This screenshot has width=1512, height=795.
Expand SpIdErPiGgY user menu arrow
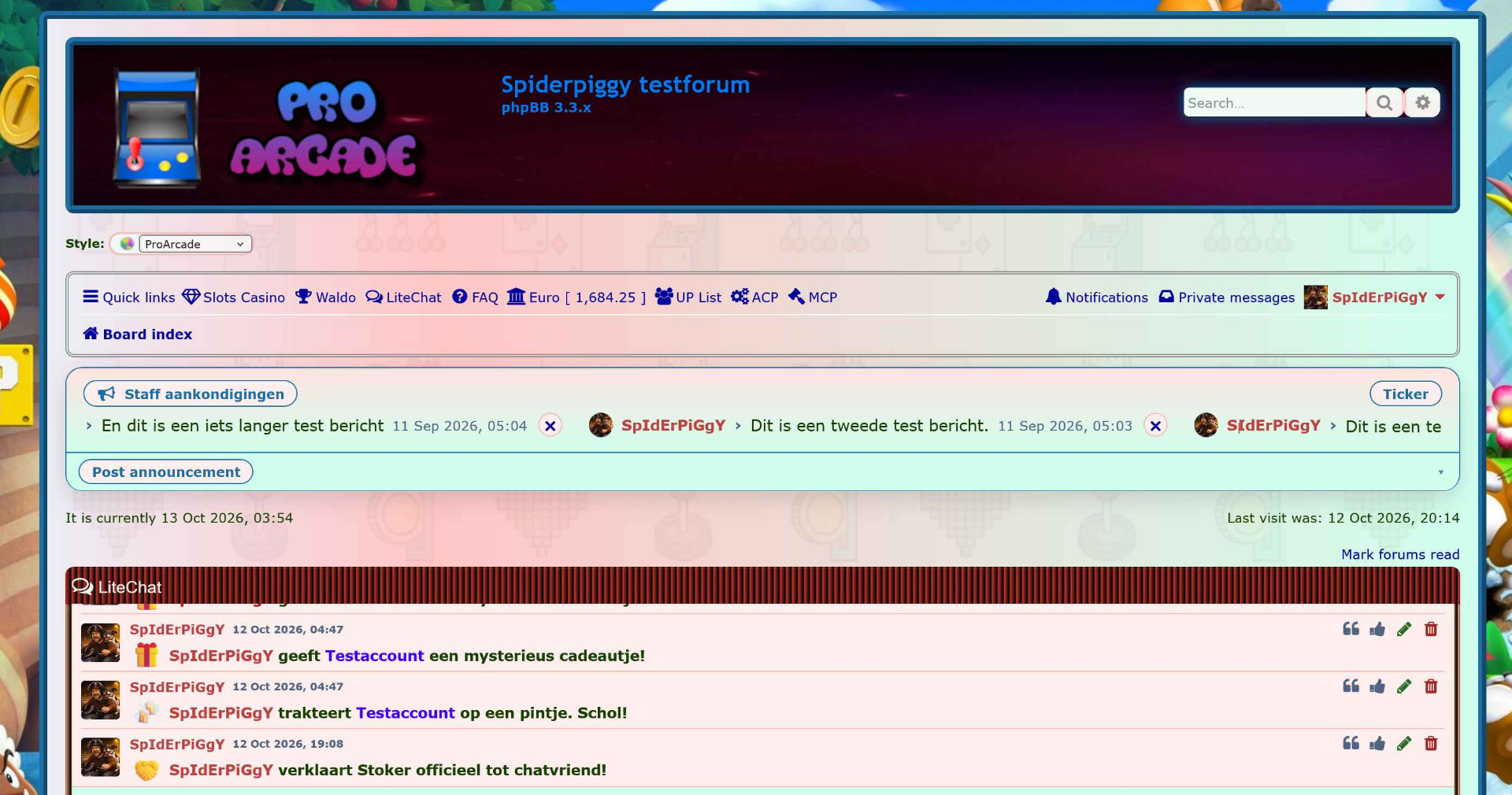click(1440, 298)
